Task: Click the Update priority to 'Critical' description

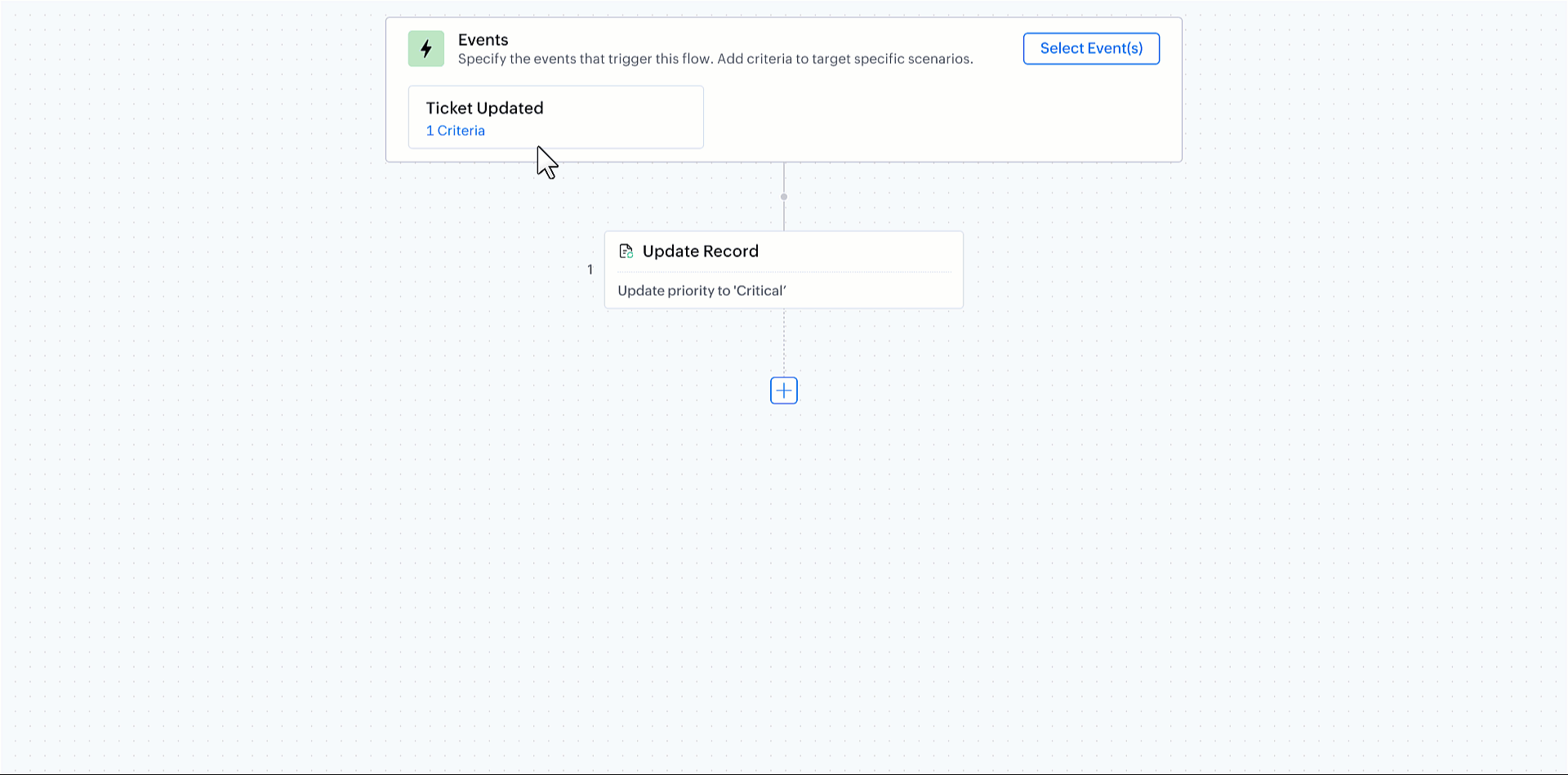Action: tap(702, 291)
